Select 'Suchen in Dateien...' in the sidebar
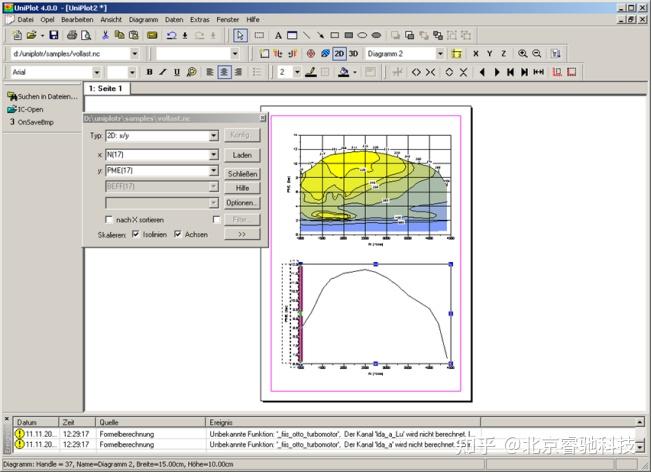 [x=46, y=96]
